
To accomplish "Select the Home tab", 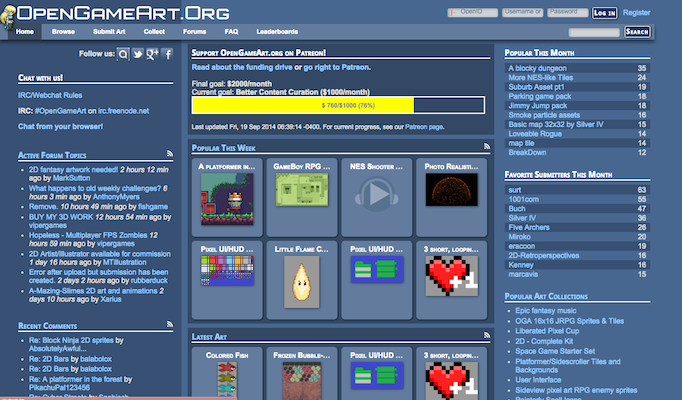I will pos(25,32).
